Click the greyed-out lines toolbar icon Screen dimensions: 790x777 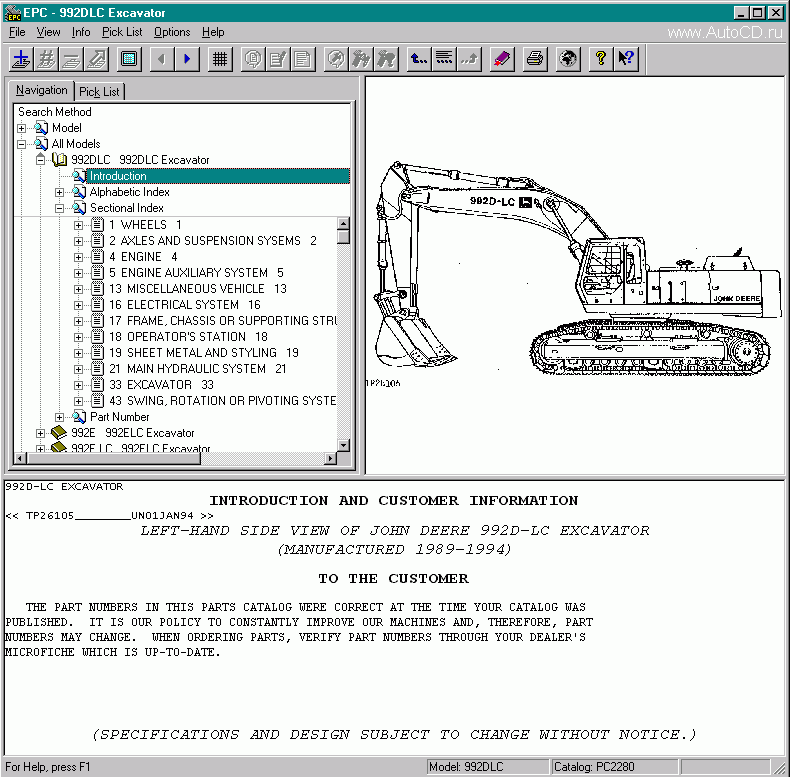[x=71, y=59]
